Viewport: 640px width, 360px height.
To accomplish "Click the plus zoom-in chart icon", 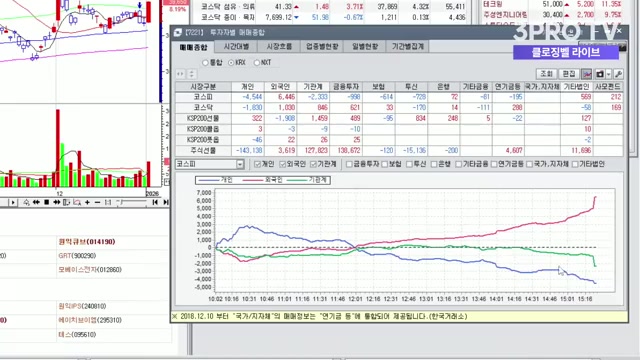I will 87,202.
